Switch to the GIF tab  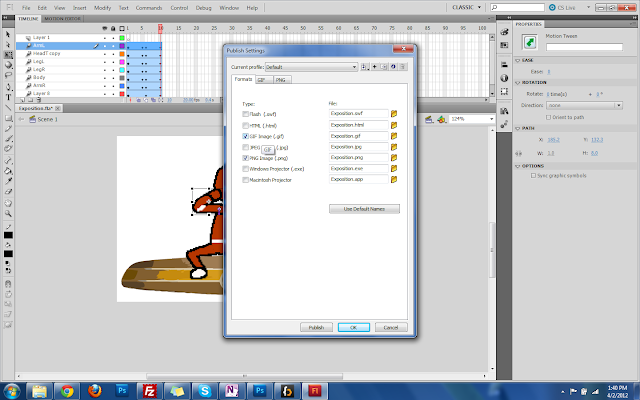point(264,80)
